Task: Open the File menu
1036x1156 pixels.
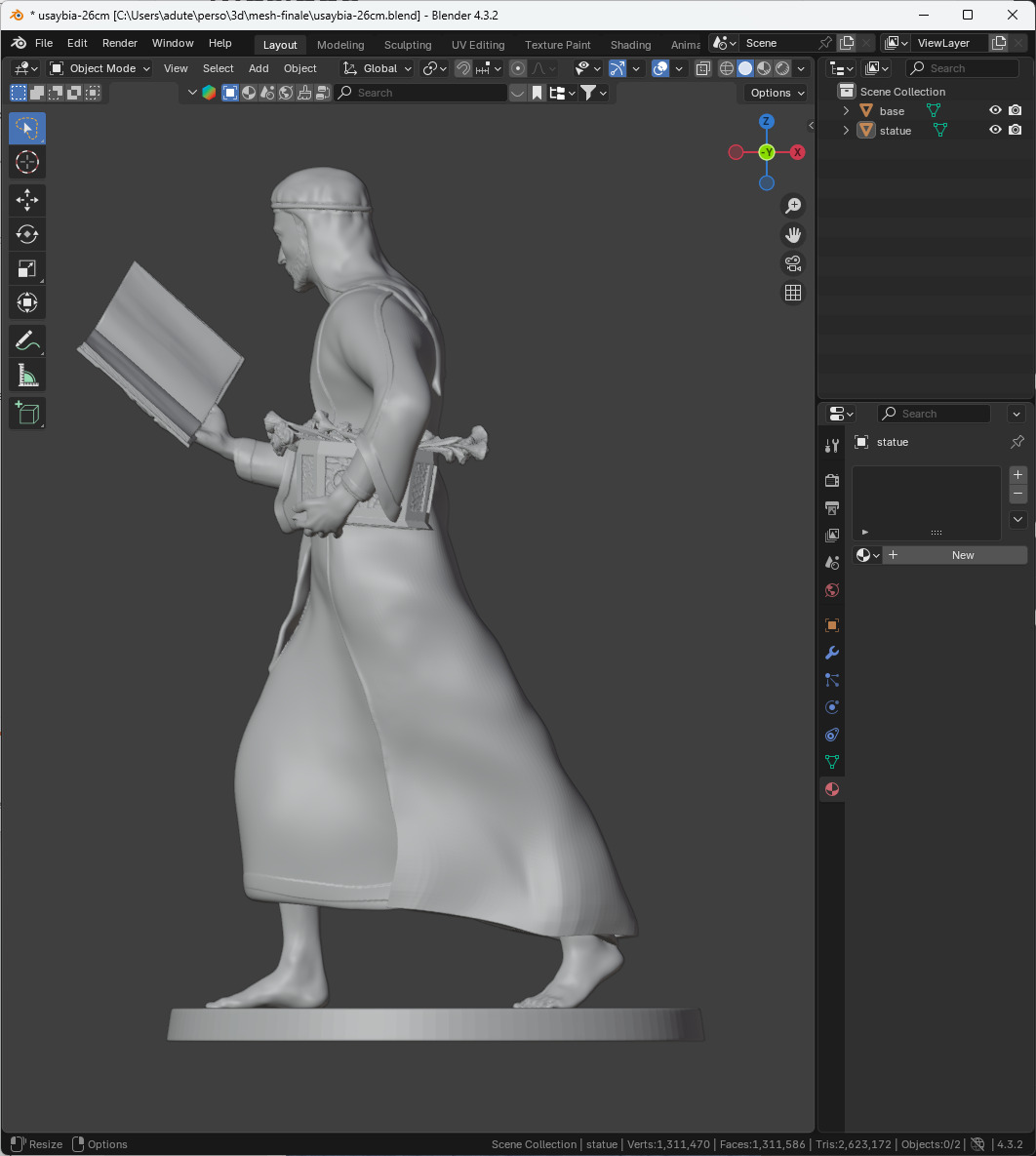Action: coord(44,43)
